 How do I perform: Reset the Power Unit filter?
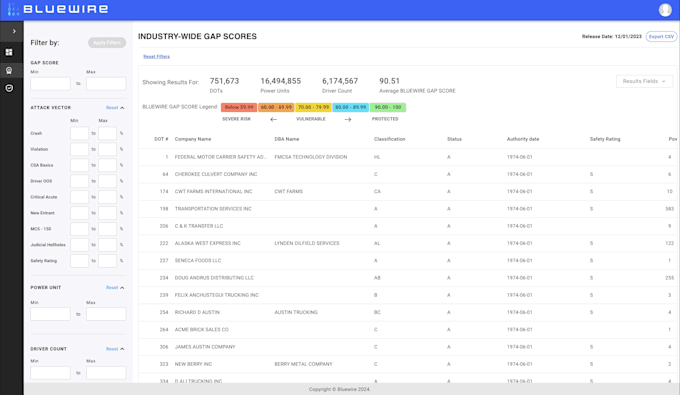pos(112,287)
